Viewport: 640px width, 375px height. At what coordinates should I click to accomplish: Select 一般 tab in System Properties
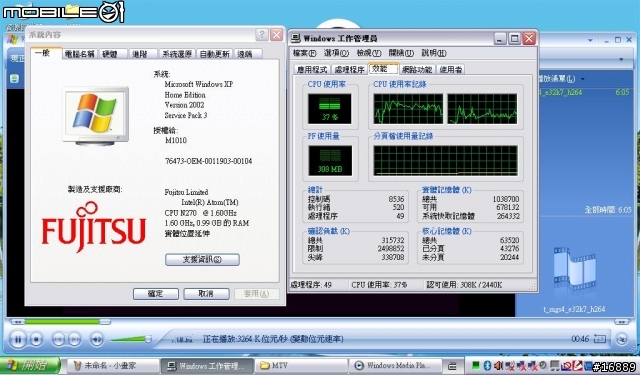(46, 53)
